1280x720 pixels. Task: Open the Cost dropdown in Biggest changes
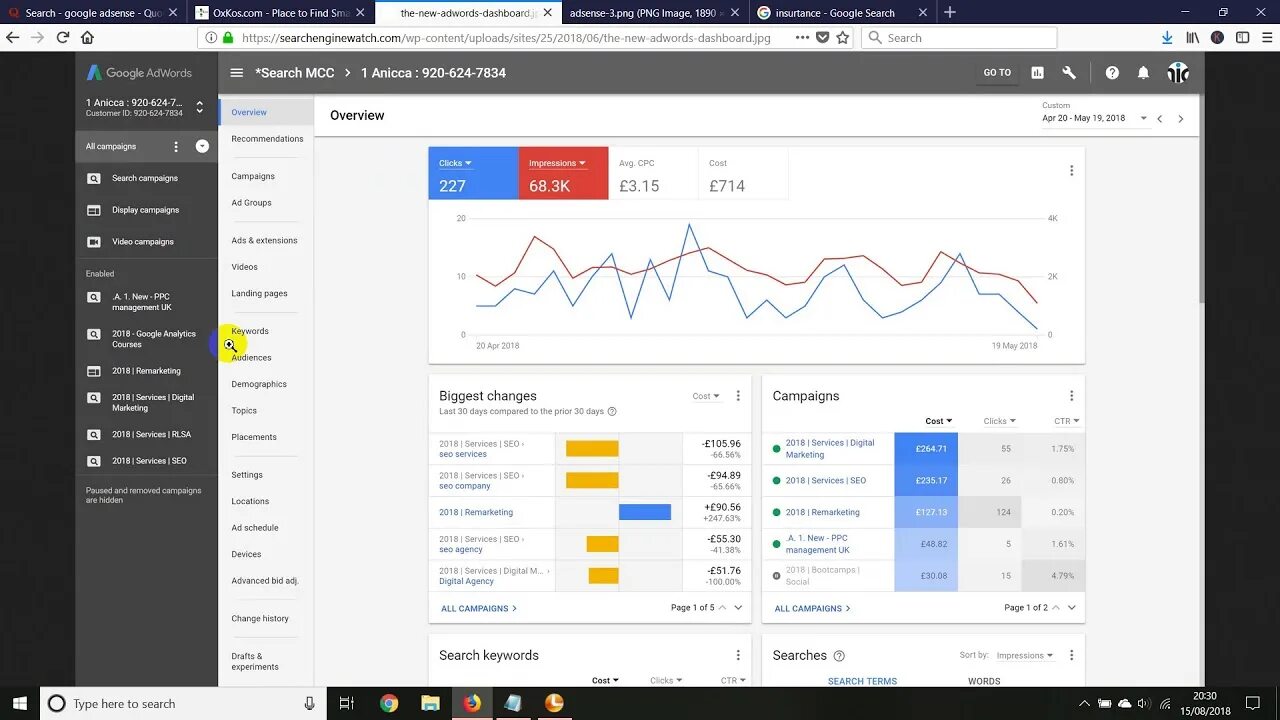tap(706, 396)
